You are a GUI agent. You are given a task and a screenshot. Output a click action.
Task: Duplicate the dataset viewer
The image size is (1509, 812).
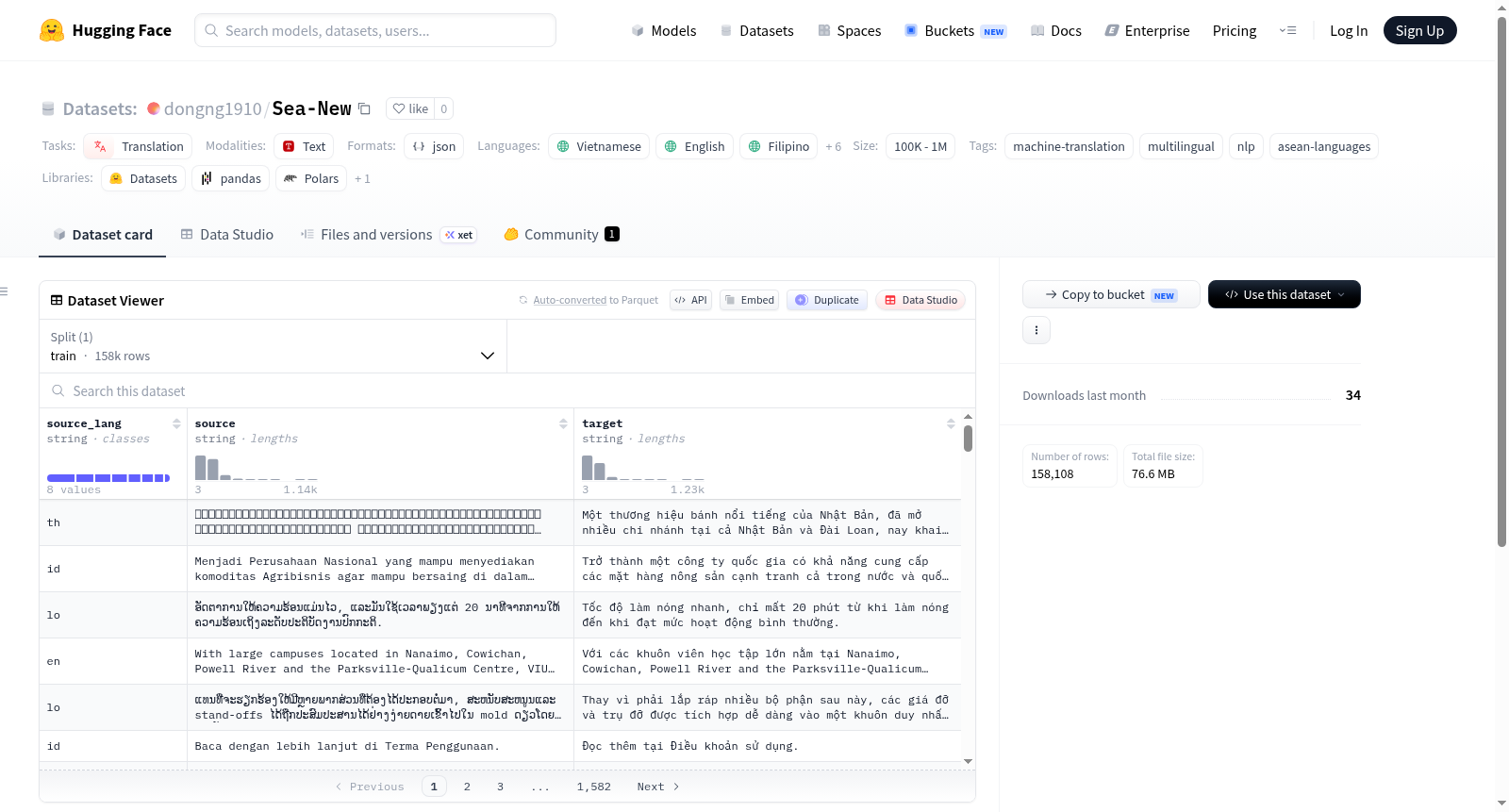(826, 300)
